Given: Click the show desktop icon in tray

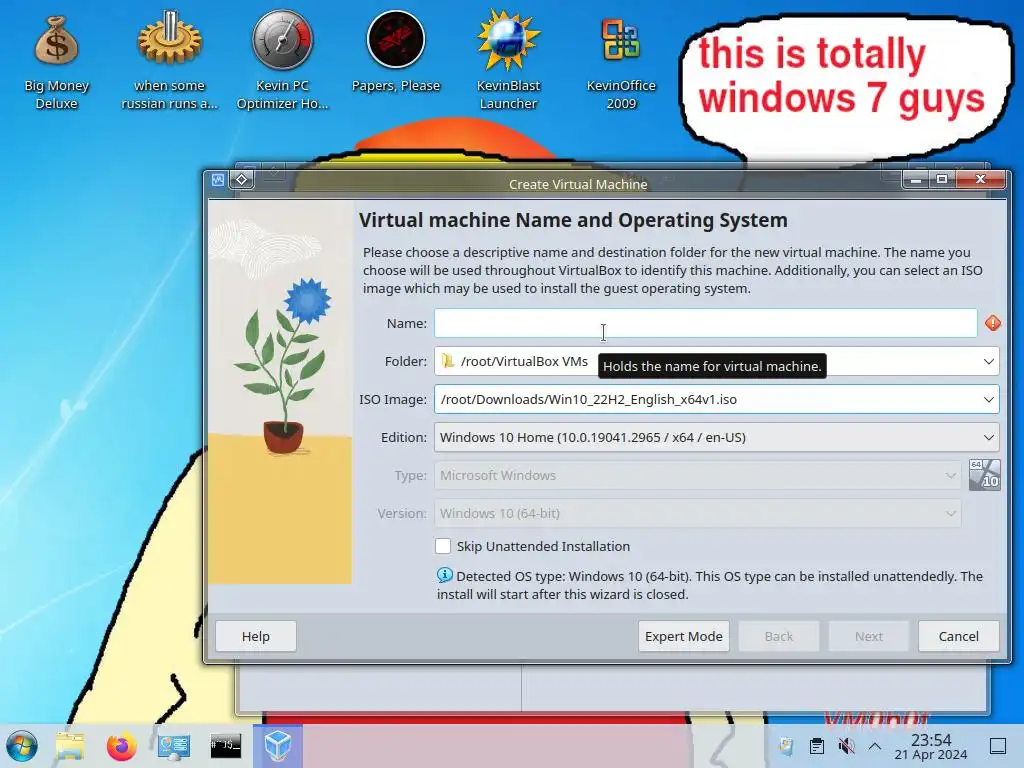Looking at the screenshot, I should coord(998,746).
